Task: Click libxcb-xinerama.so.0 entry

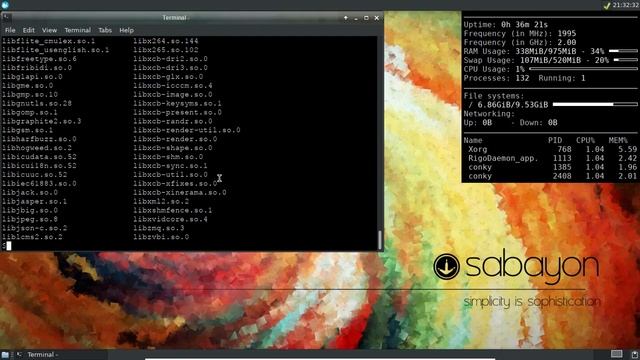Action: coord(180,193)
